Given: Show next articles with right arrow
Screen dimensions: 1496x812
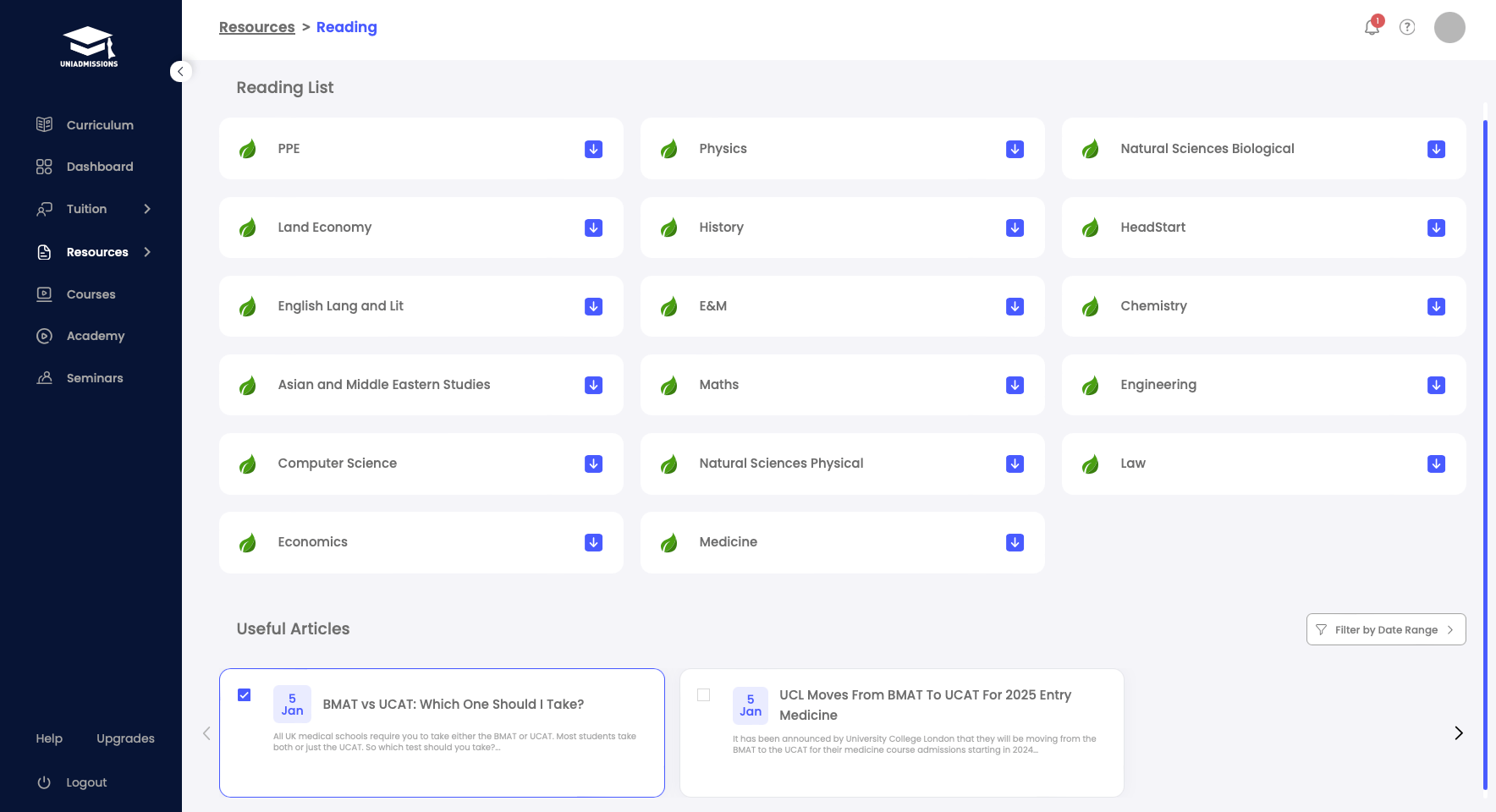Looking at the screenshot, I should pos(1458,733).
